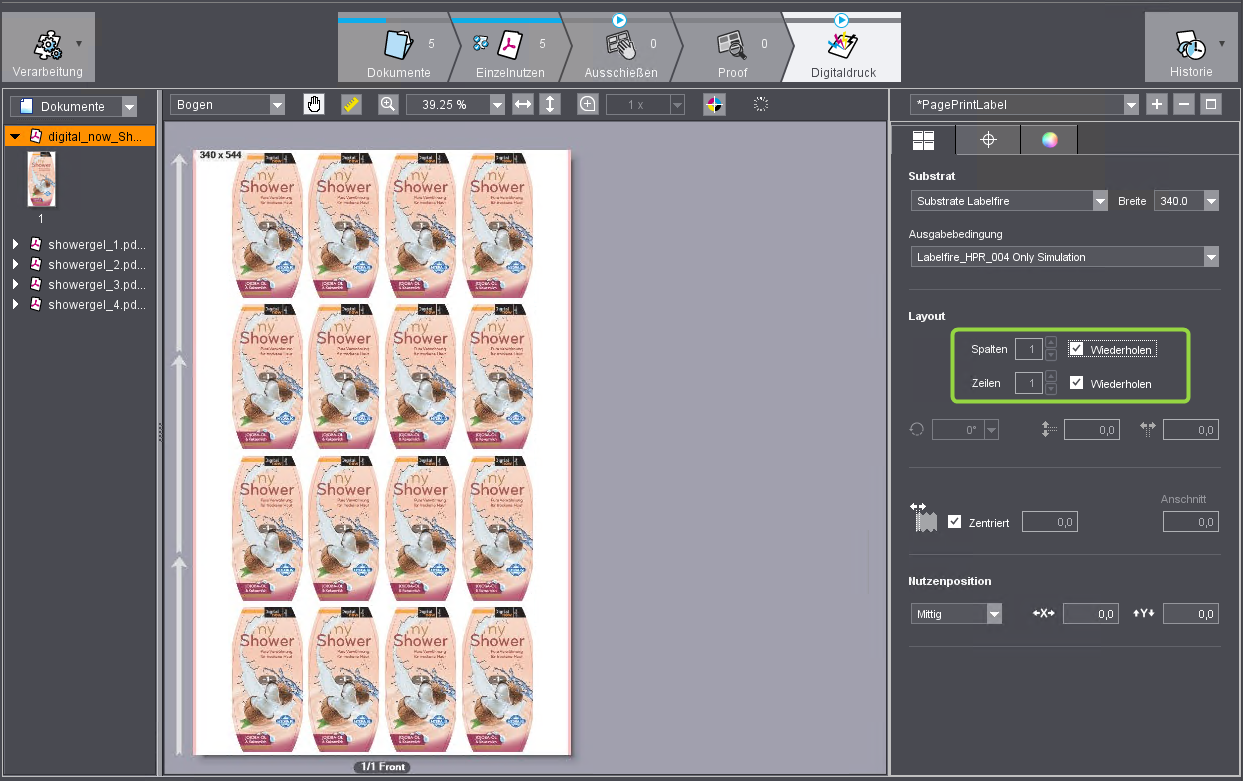Uncheck Wiederholen next to Spalten

tap(1076, 348)
